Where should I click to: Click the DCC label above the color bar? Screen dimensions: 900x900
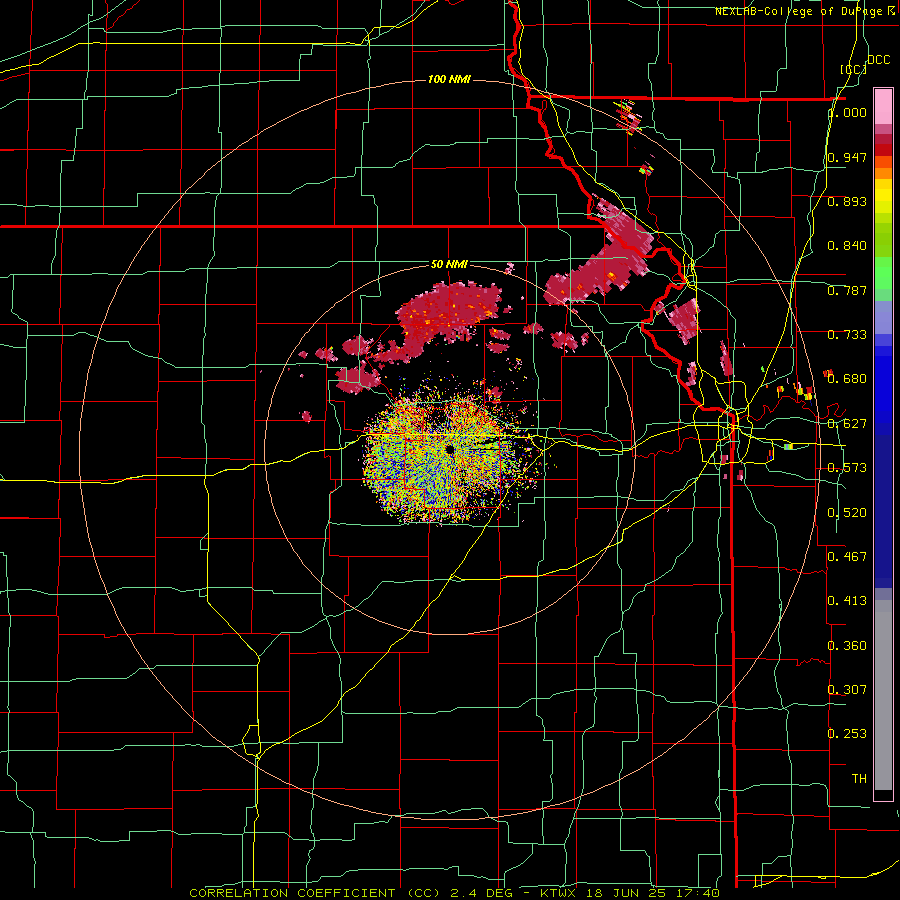(x=878, y=60)
